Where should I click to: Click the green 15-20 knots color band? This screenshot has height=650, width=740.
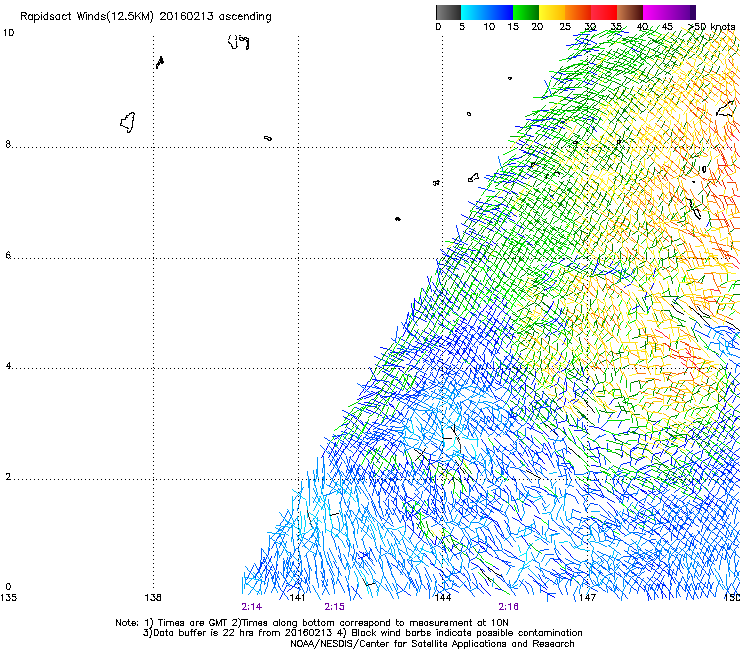click(526, 12)
